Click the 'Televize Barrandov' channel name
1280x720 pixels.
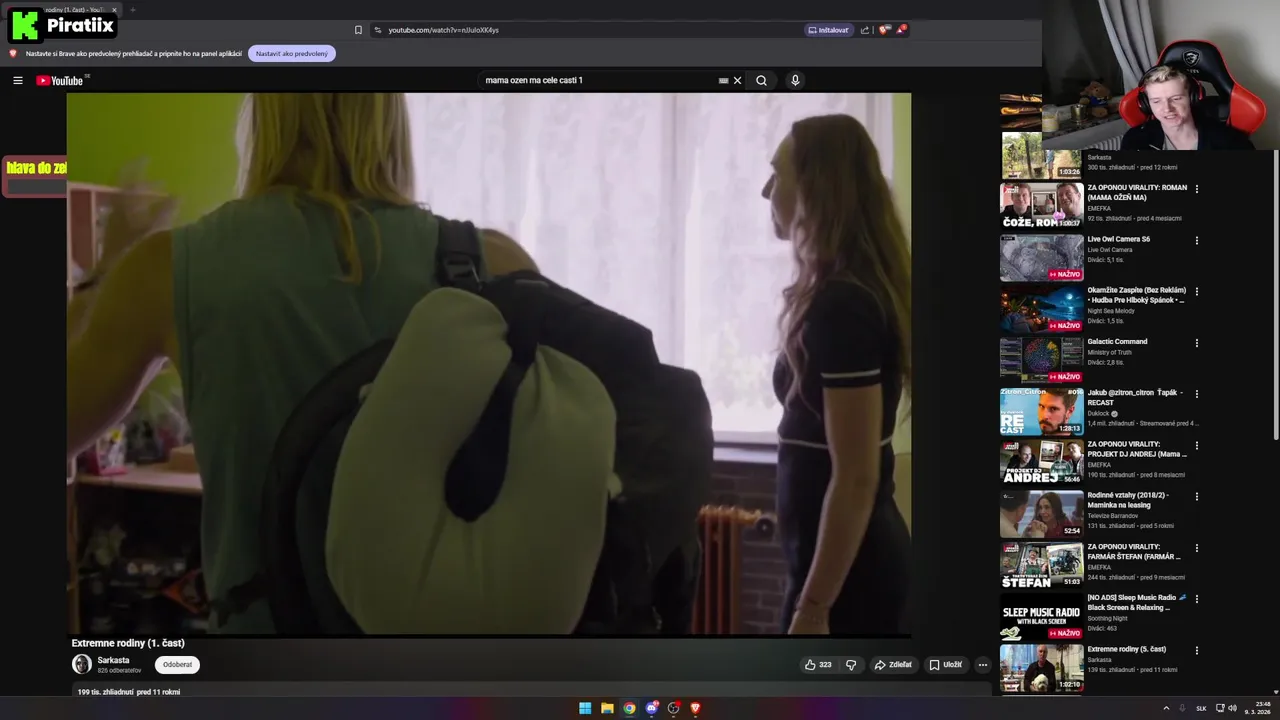coord(1112,516)
